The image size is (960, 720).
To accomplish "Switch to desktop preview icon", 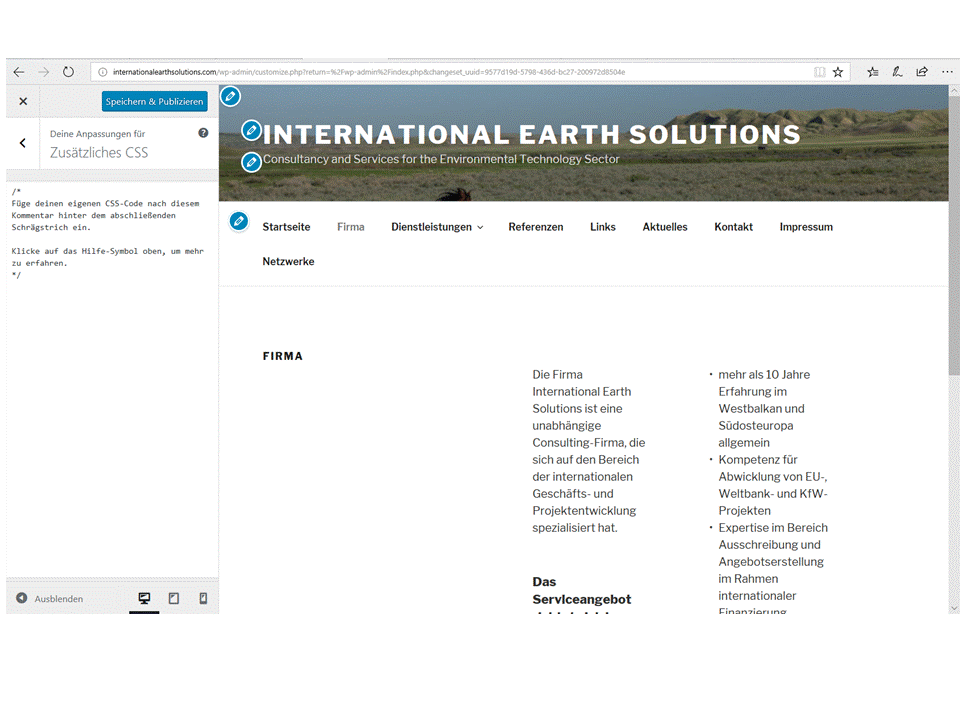I will [144, 598].
